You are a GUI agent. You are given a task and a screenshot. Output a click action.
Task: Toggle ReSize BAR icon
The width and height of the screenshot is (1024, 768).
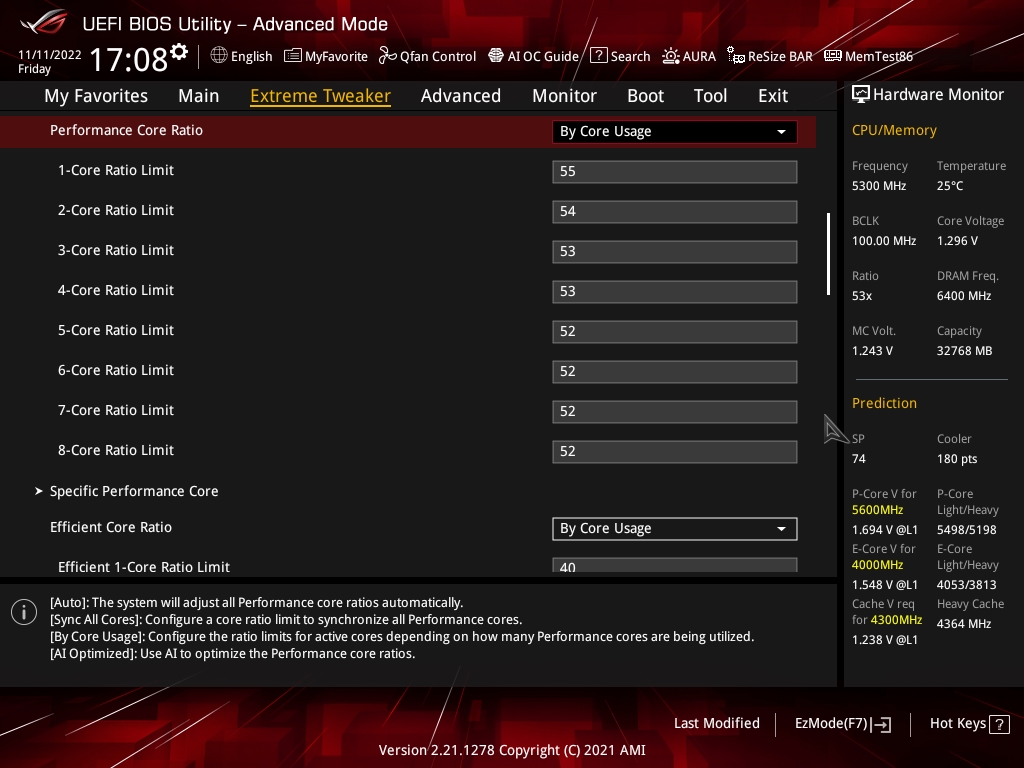[x=736, y=56]
